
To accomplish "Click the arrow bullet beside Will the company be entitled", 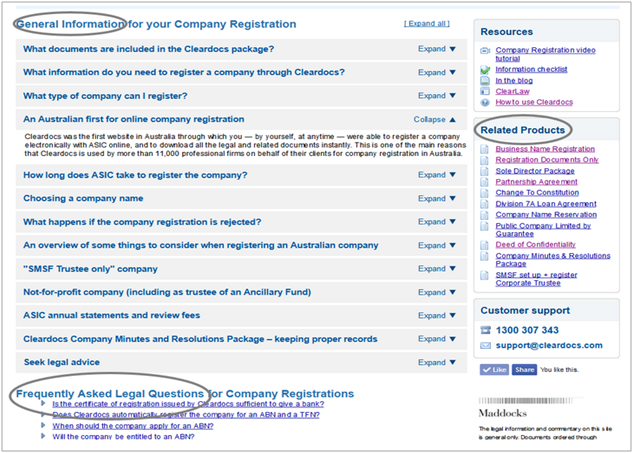I will (x=43, y=436).
